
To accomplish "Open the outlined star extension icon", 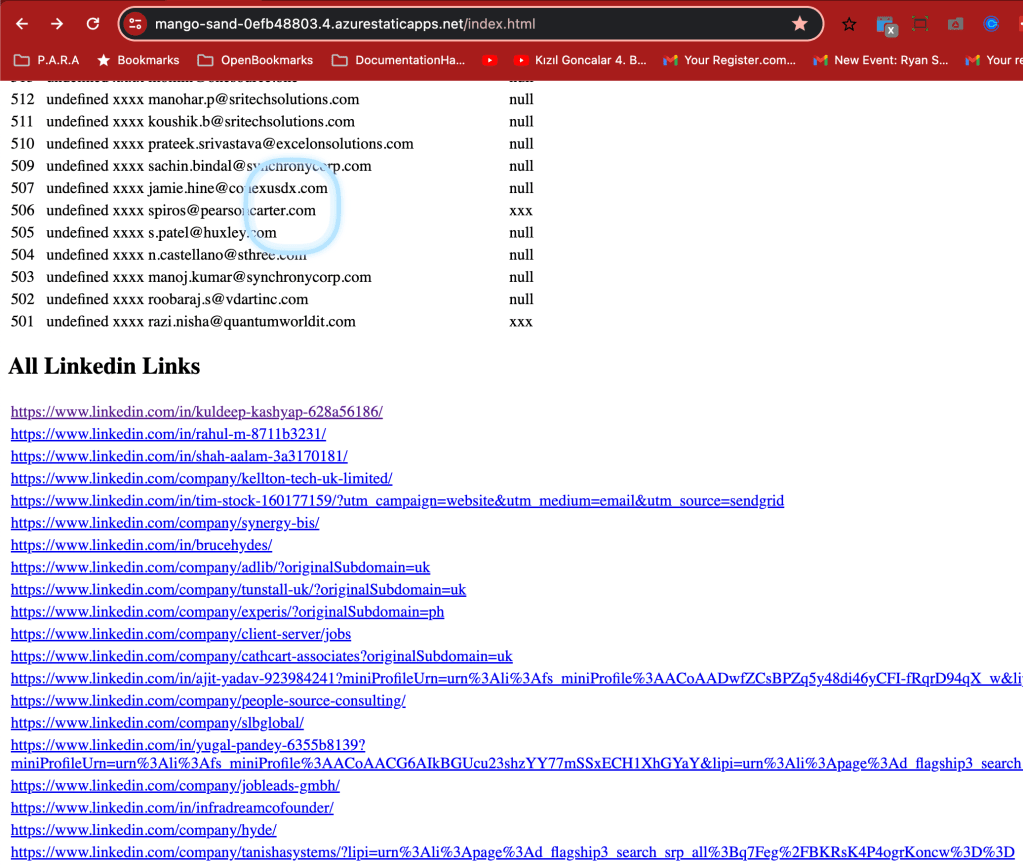I will coord(849,25).
